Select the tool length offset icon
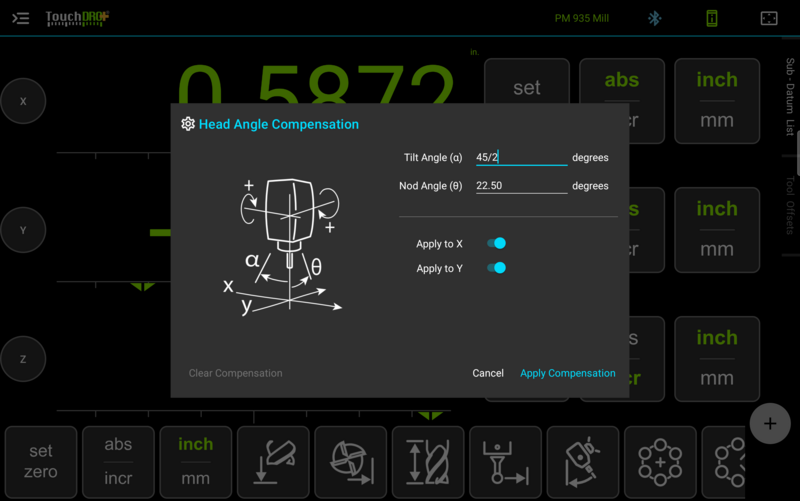The height and width of the screenshot is (501, 800). pyautogui.click(x=428, y=462)
